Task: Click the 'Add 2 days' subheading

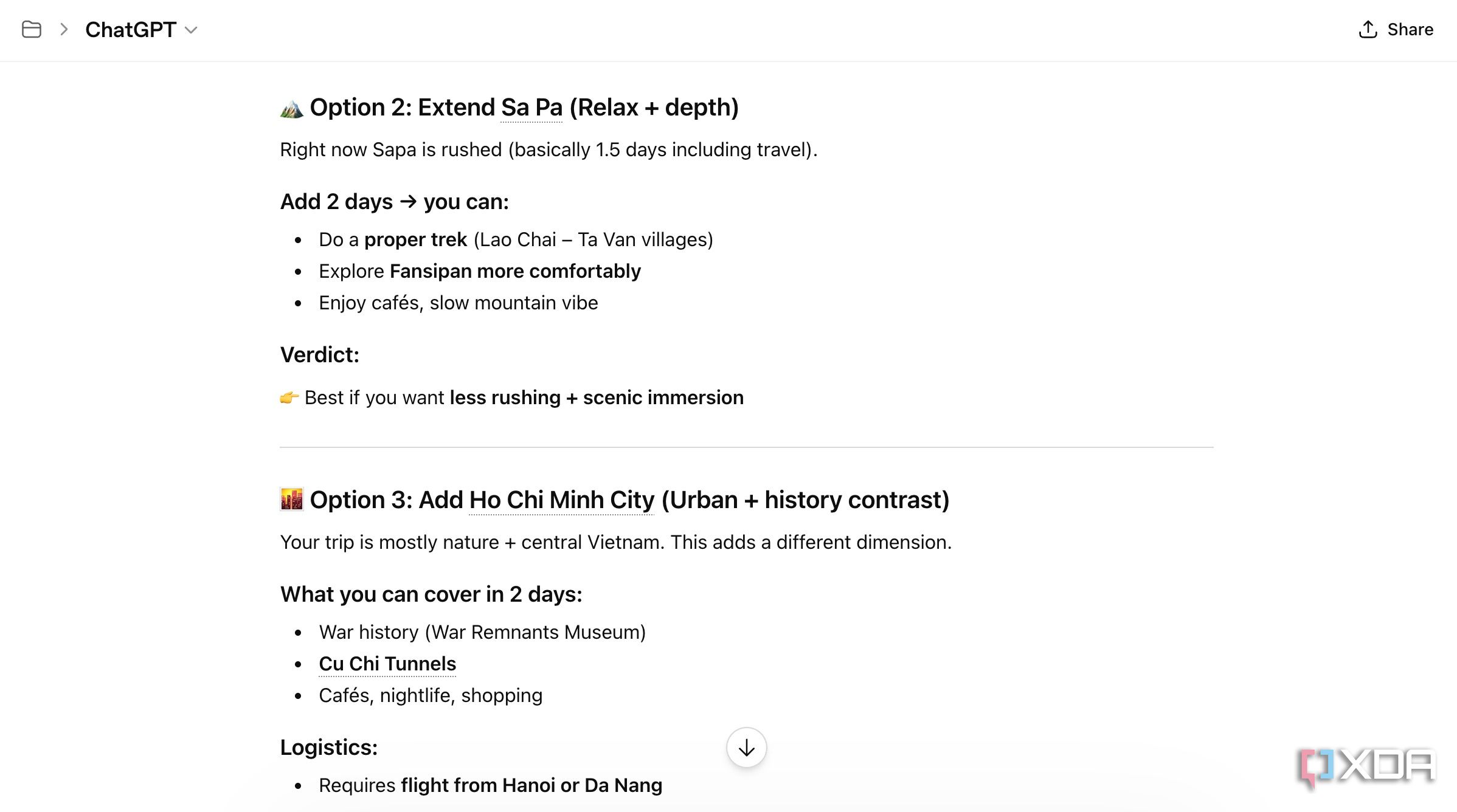Action: pos(395,202)
